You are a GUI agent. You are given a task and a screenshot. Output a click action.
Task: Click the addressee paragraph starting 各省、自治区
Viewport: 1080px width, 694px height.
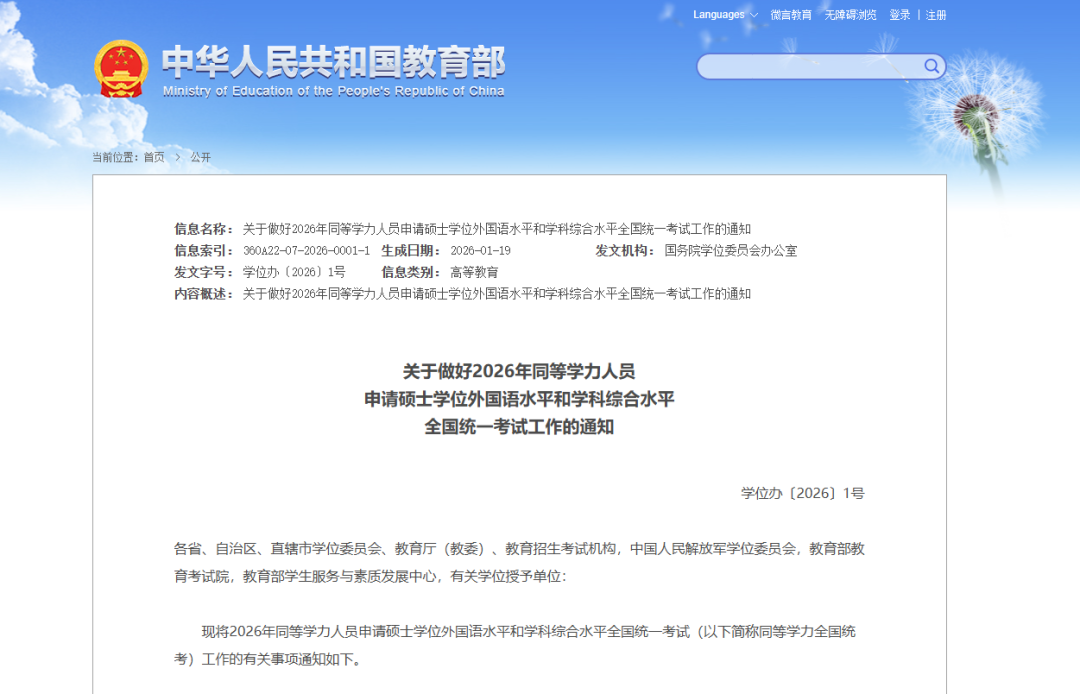point(519,562)
